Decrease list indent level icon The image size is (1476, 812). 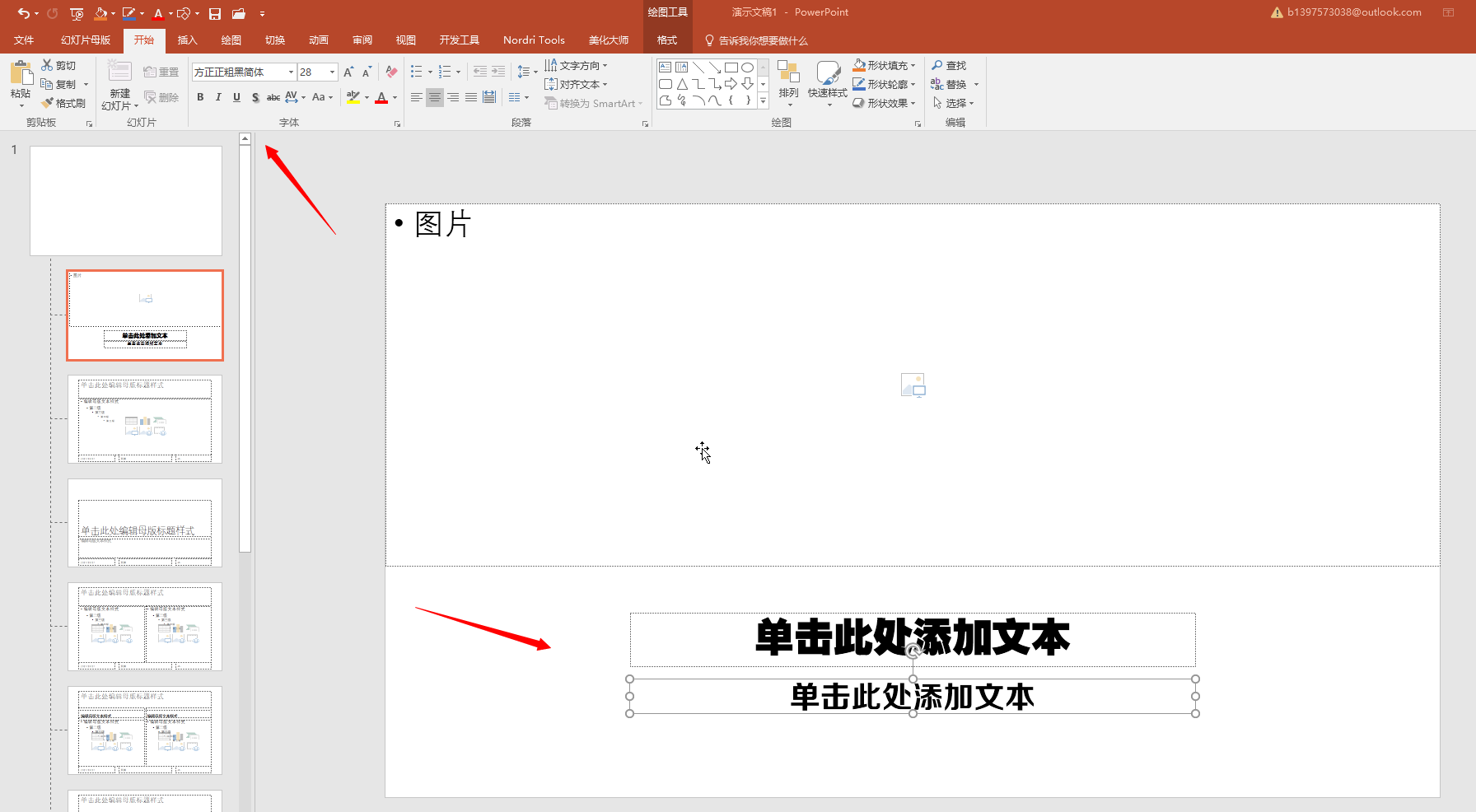click(479, 72)
